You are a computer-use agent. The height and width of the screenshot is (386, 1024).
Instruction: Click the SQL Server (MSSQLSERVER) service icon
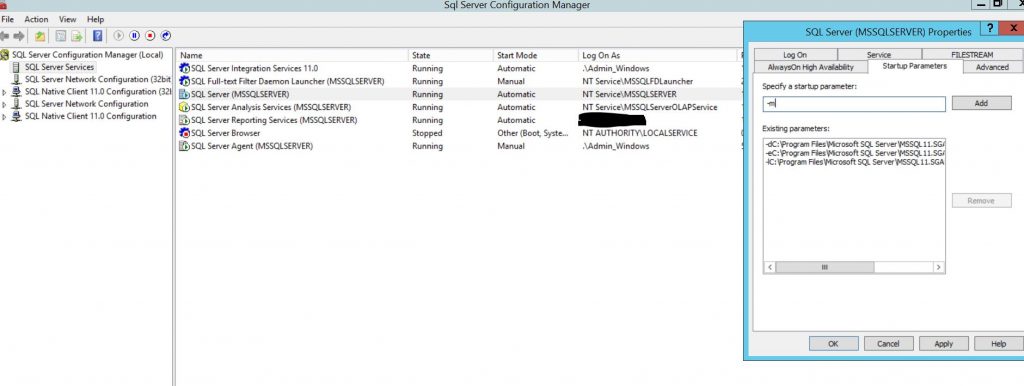184,95
